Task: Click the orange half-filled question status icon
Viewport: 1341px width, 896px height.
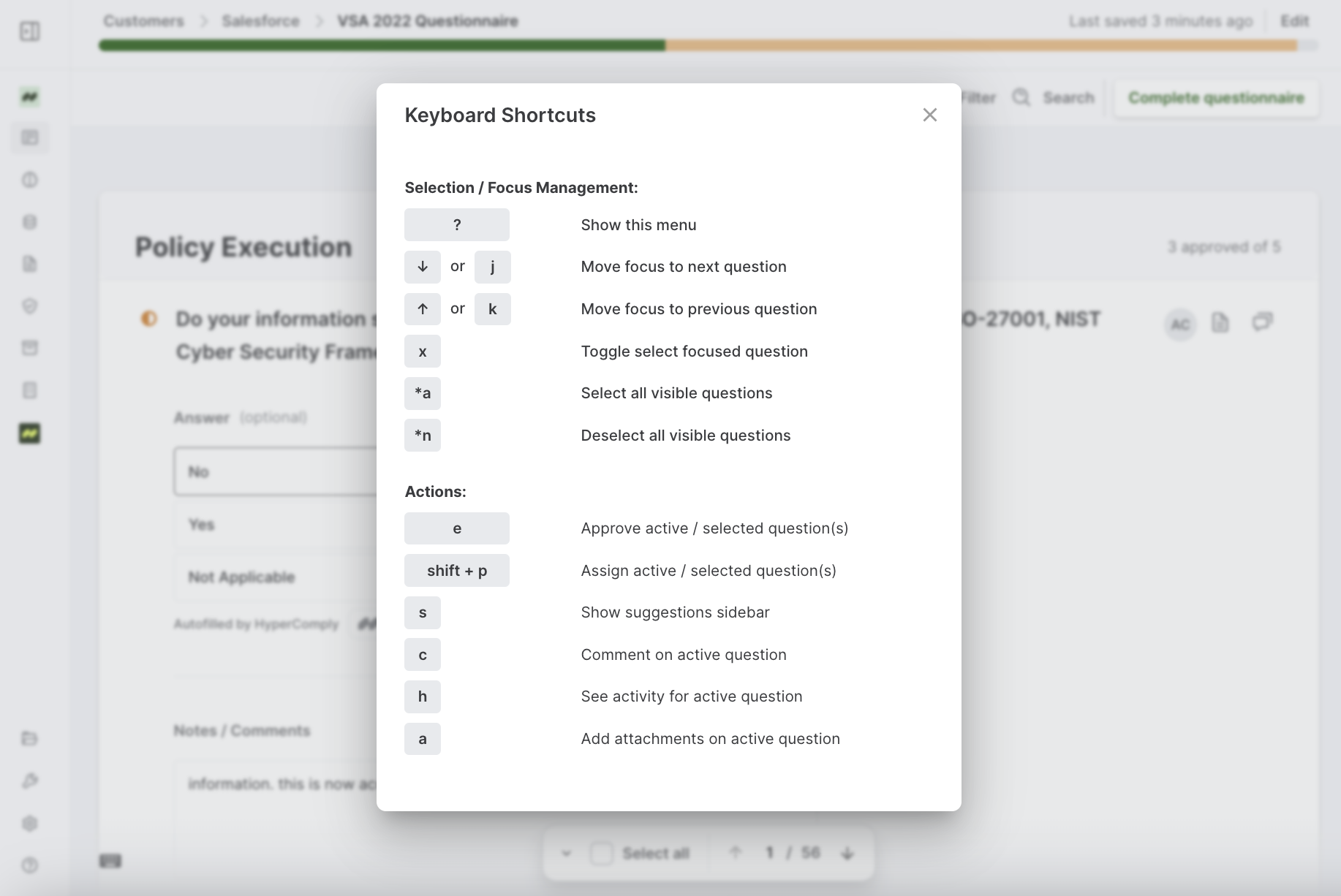Action: [149, 319]
